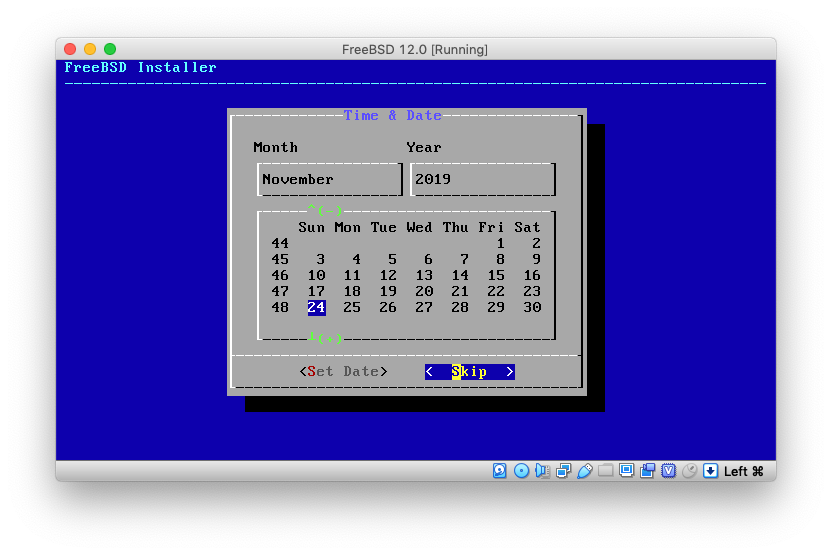Image resolution: width=832 pixels, height=555 pixels.
Task: Click the audio status icon
Action: 542,471
